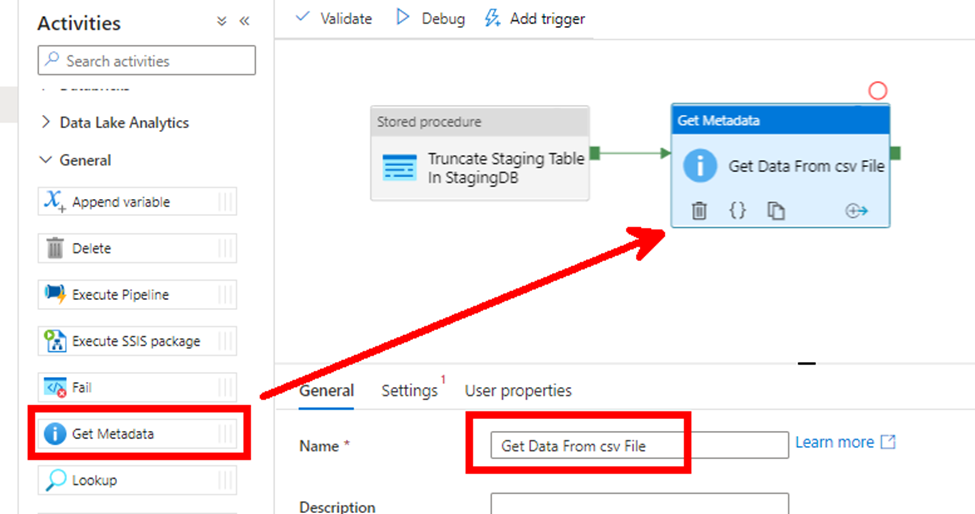
Task: Open the General properties tab
Action: pos(326,390)
